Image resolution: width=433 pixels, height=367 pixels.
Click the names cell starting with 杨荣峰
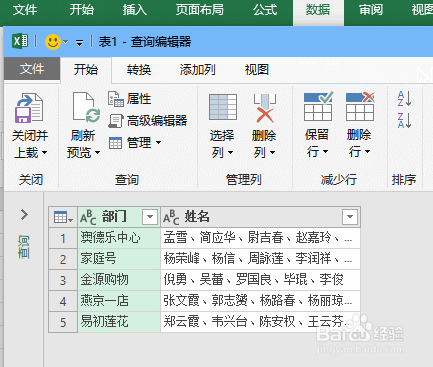tap(260, 259)
